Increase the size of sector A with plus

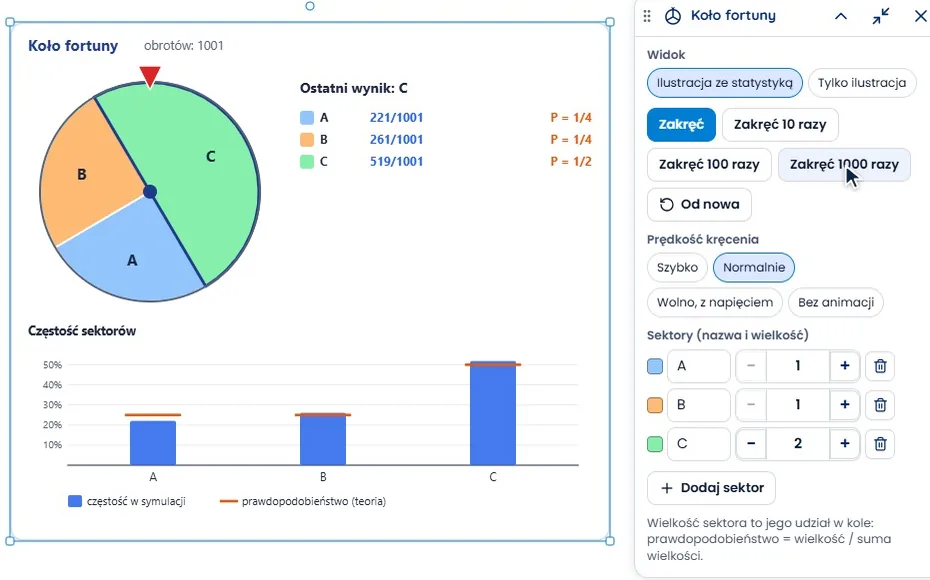click(845, 366)
